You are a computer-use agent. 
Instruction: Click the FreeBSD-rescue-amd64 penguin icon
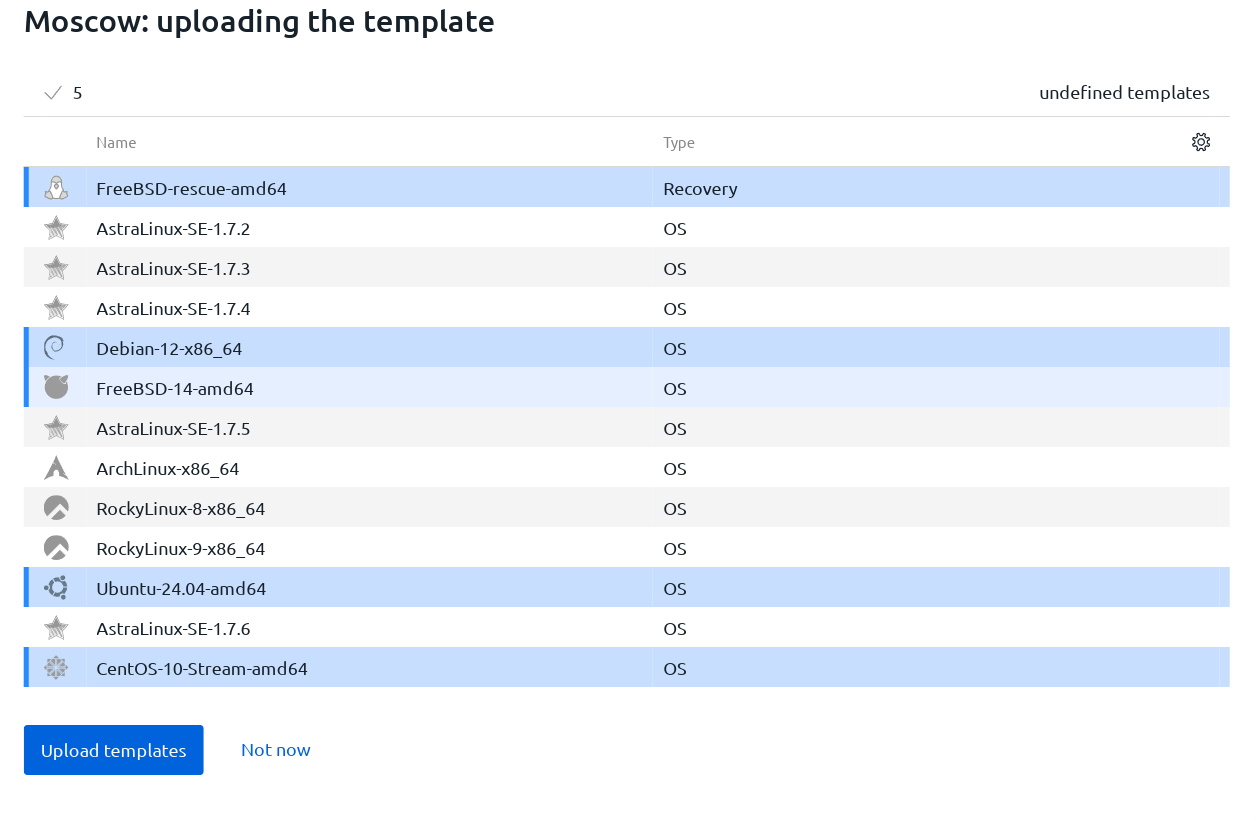click(x=56, y=188)
